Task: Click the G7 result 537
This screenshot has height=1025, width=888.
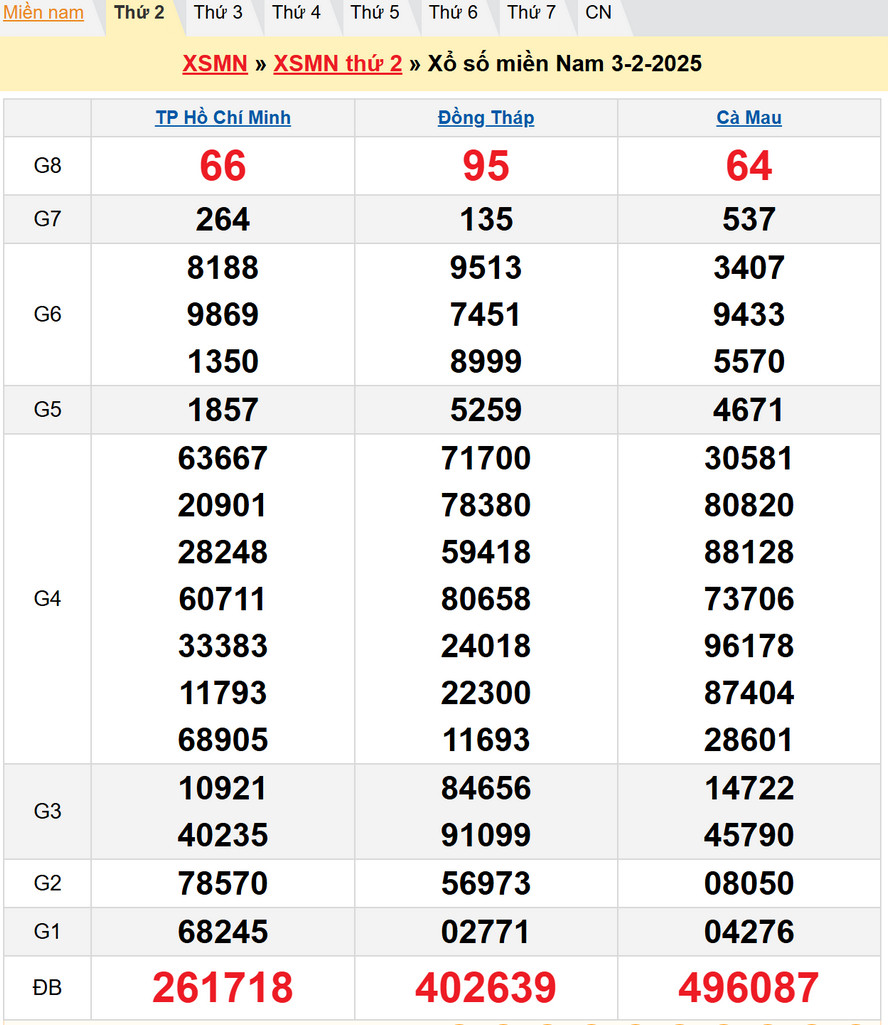Action: (x=749, y=220)
